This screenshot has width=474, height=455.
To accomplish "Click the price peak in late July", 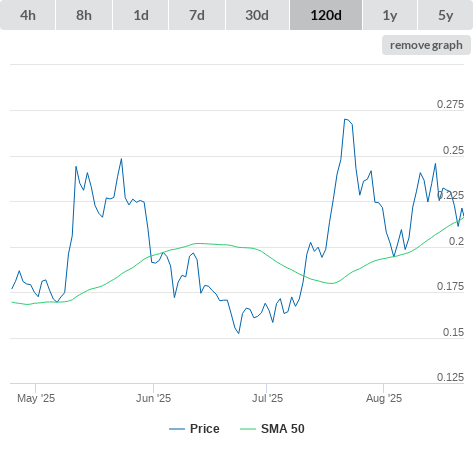I will click(345, 119).
